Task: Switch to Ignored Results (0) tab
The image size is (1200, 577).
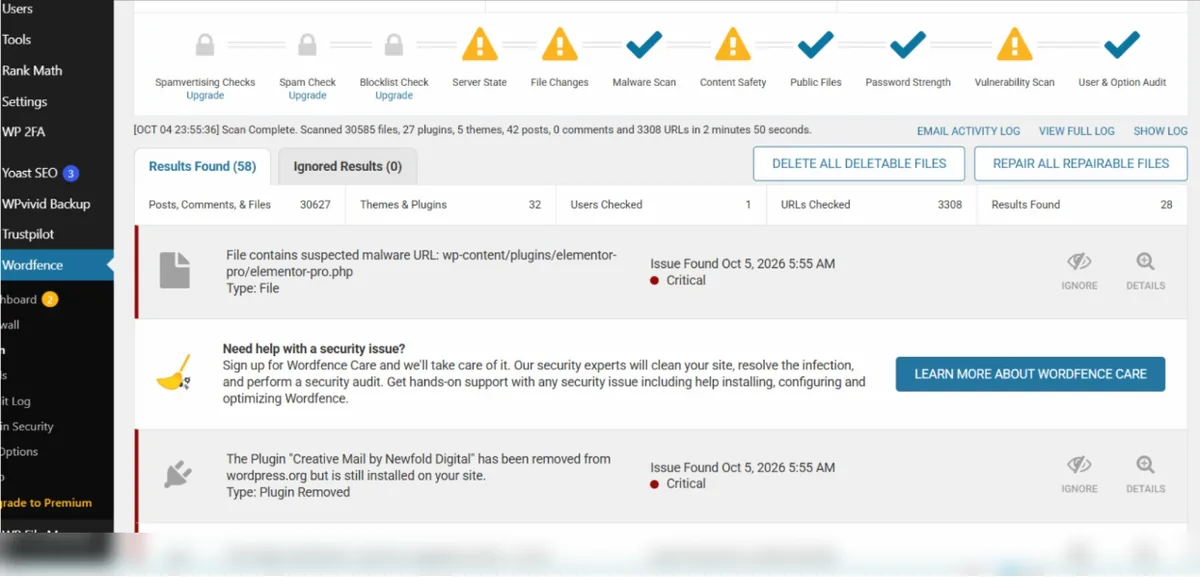Action: point(347,166)
